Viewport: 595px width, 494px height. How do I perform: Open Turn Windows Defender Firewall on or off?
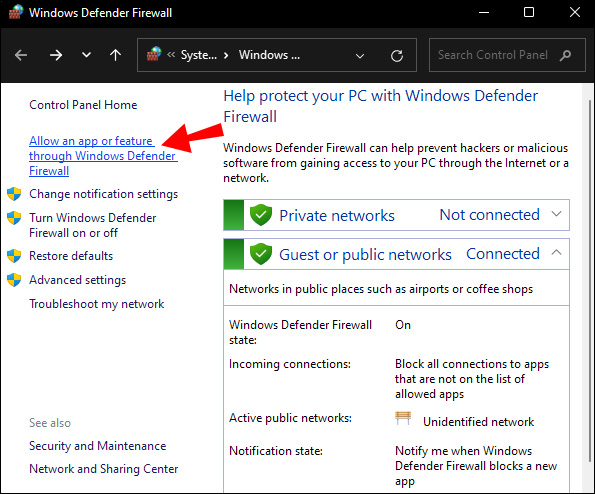(x=93, y=225)
